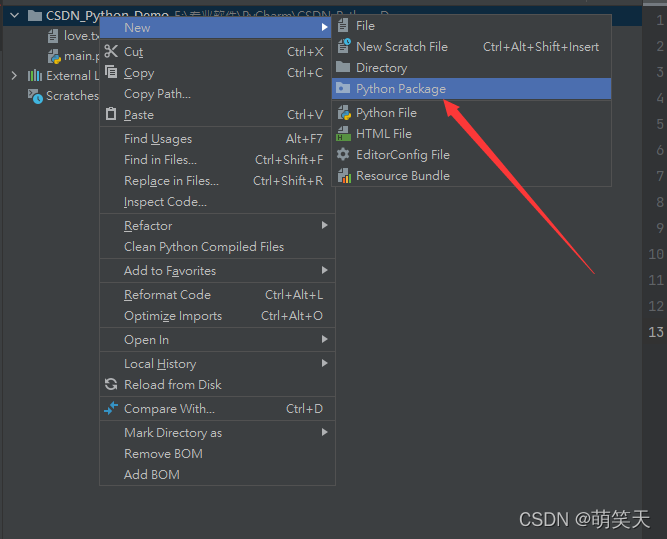Click the Ctrl+Alt+O shortcut text
This screenshot has height=539, width=667.
tap(292, 316)
